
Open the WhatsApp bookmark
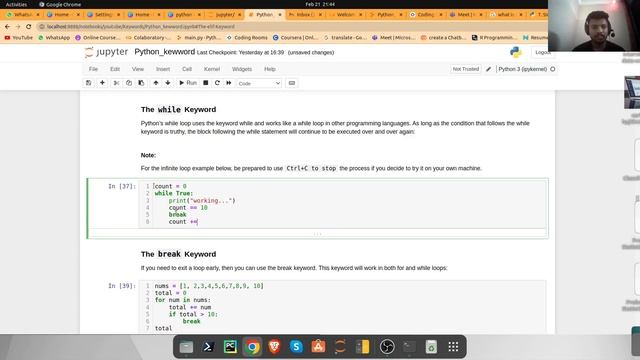point(54,38)
